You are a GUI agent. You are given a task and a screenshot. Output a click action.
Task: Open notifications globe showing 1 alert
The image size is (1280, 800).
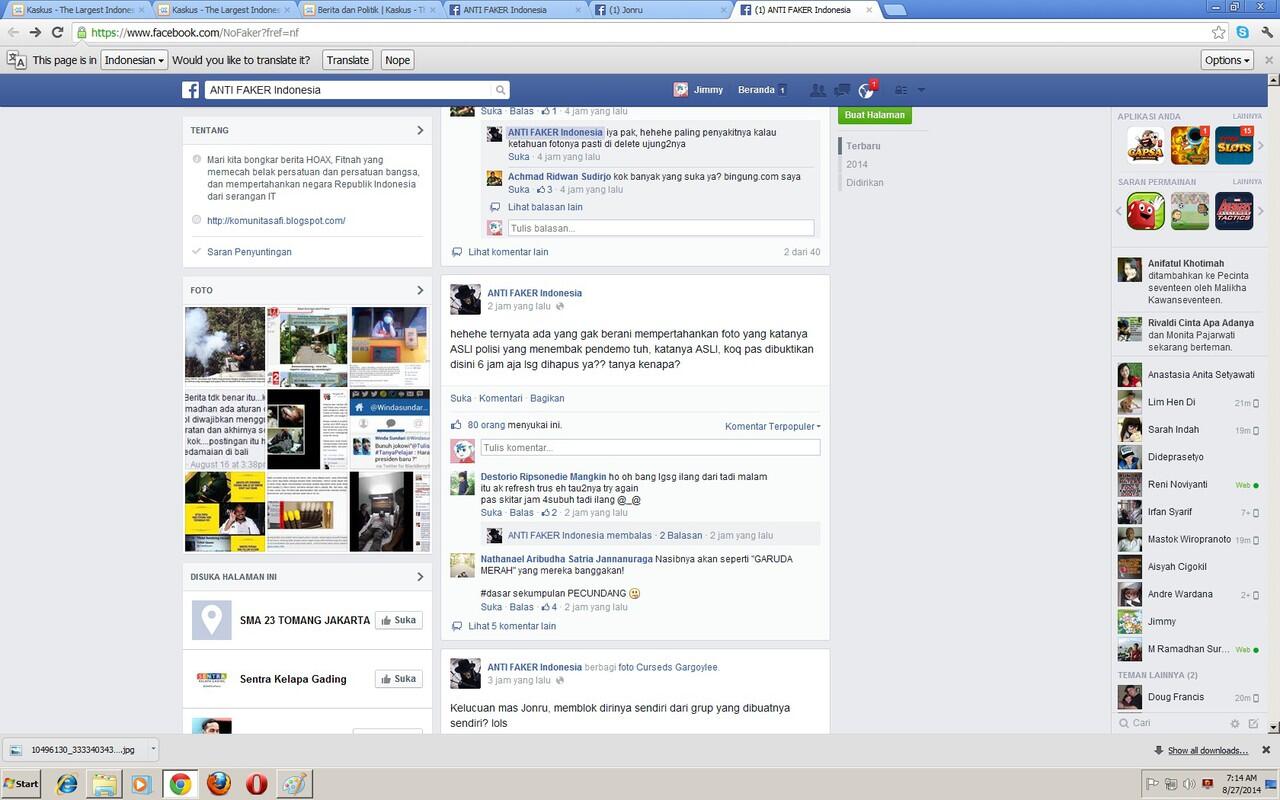pyautogui.click(x=864, y=91)
